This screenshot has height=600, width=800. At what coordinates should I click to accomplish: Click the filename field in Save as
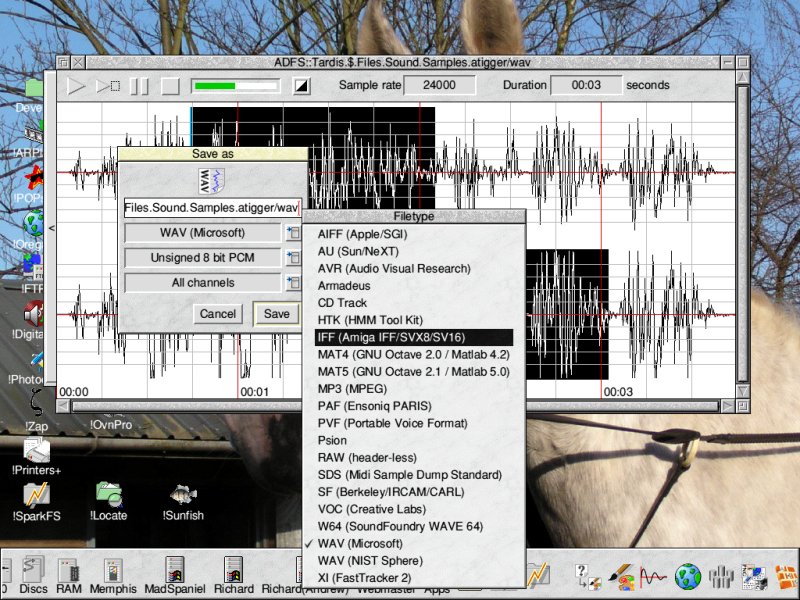click(213, 208)
